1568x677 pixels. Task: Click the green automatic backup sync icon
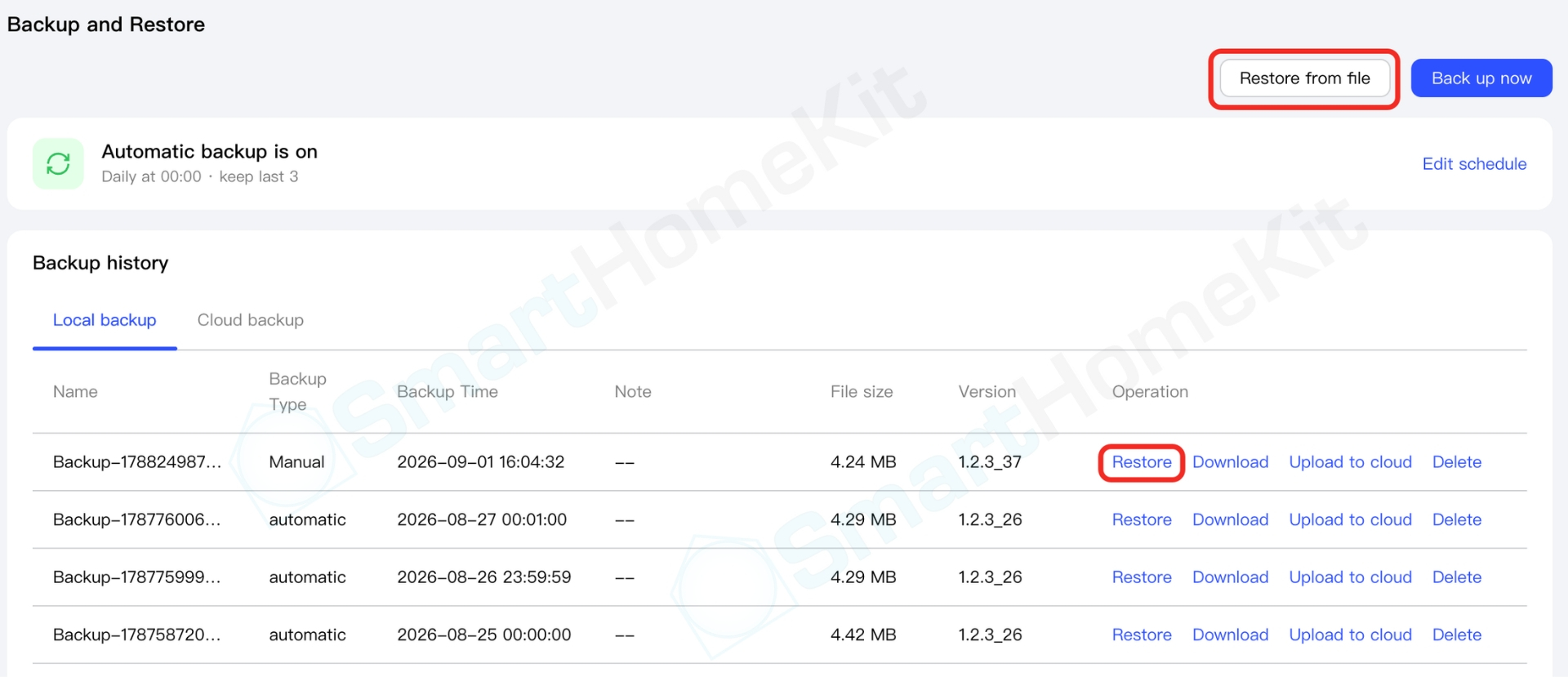point(58,163)
